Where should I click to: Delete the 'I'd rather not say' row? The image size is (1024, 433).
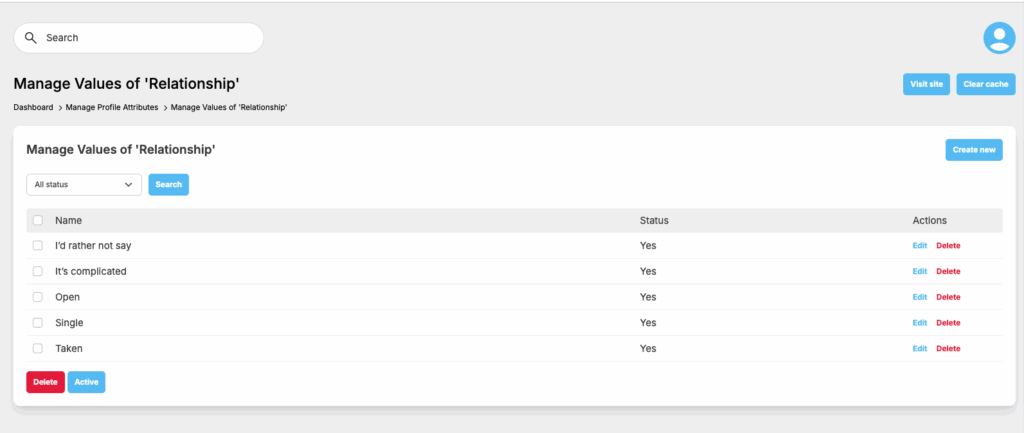point(948,245)
